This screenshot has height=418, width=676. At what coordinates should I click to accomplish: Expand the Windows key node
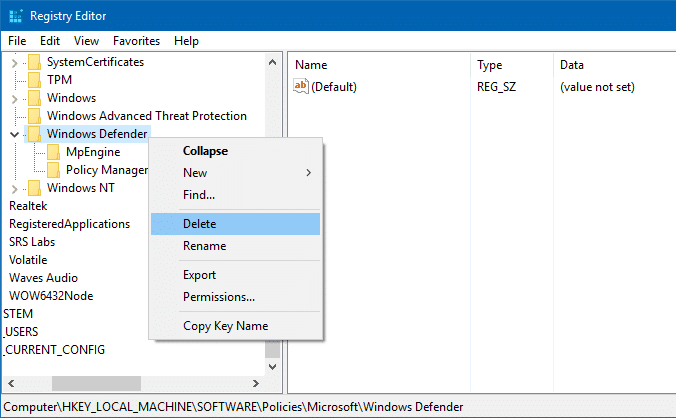point(14,99)
